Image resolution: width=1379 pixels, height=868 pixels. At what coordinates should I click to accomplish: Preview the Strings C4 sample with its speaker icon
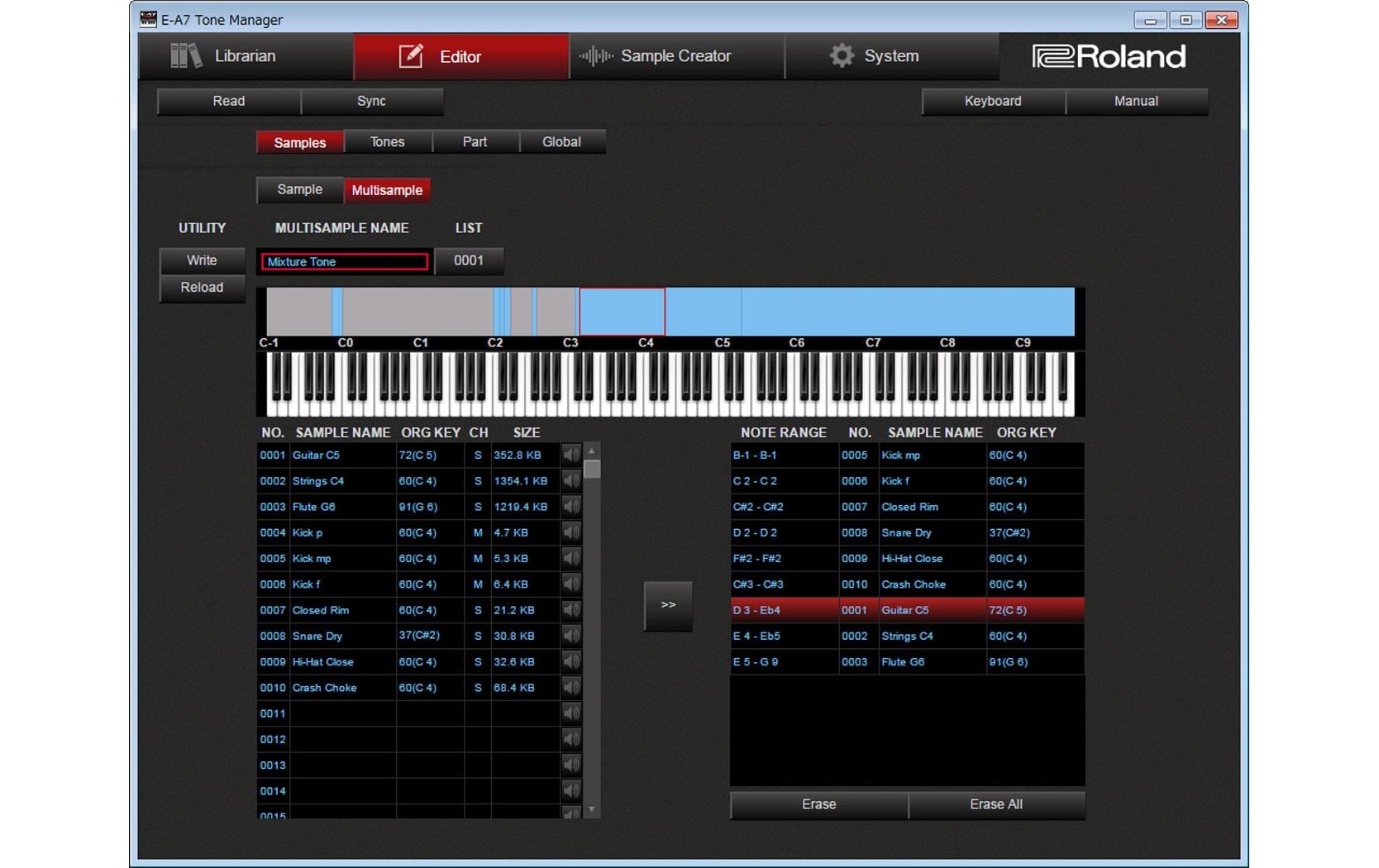[x=571, y=480]
